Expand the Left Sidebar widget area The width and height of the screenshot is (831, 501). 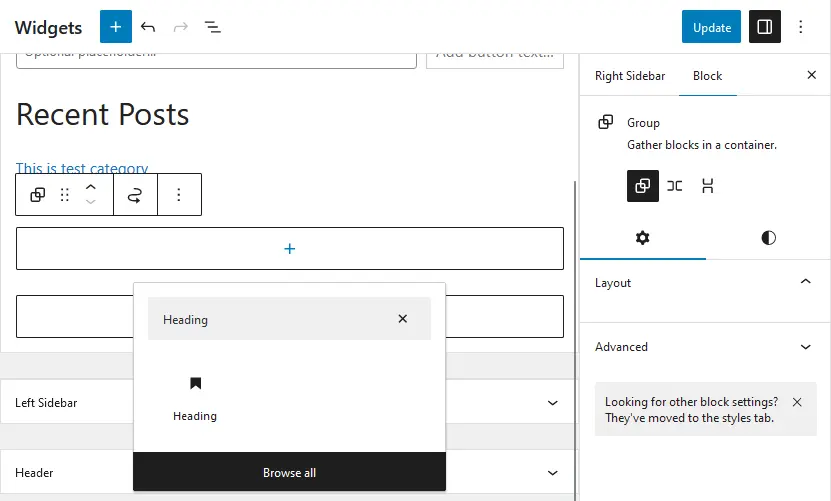click(x=552, y=403)
